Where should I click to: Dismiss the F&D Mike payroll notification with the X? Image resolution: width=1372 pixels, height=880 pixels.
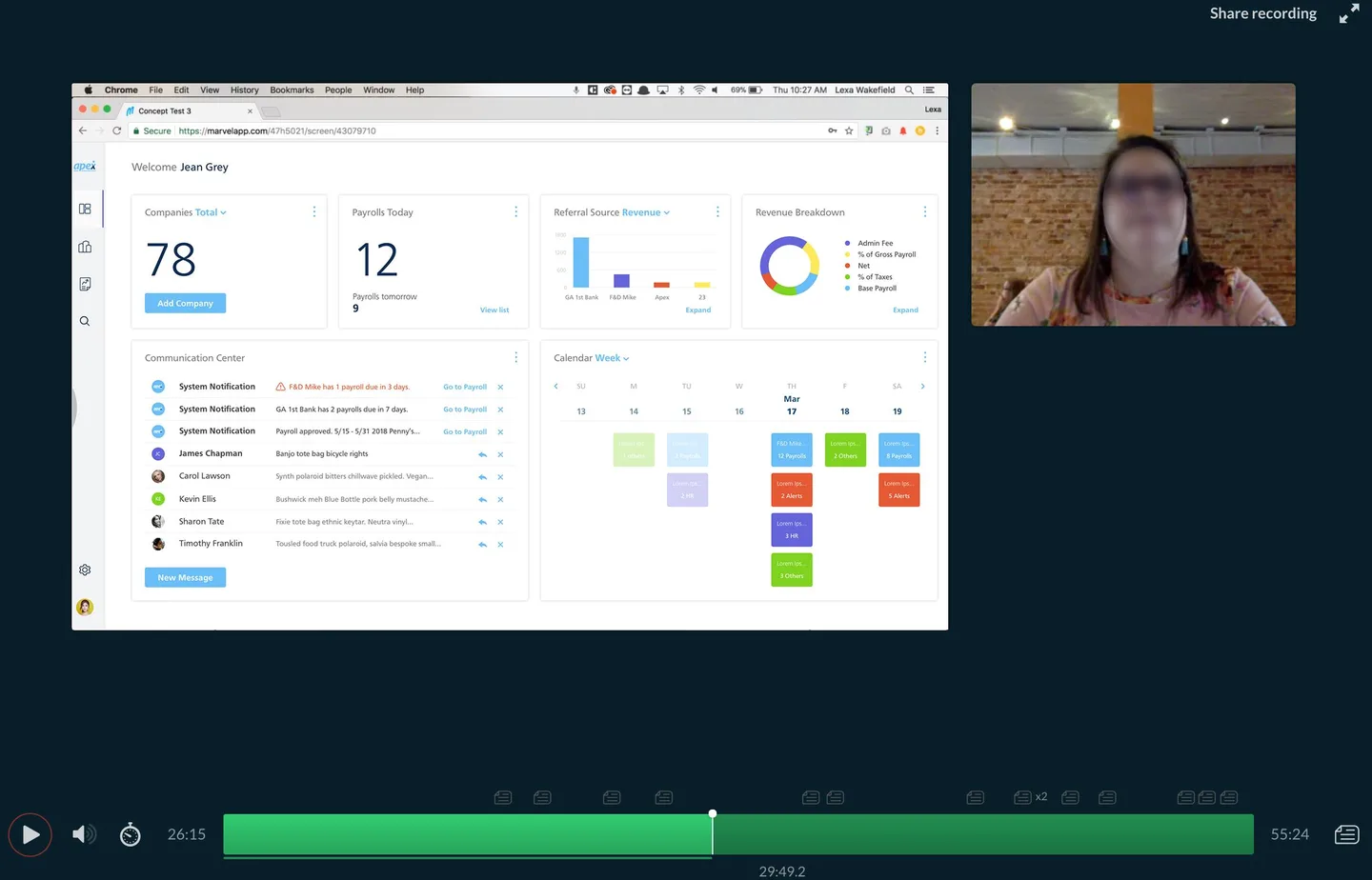pyautogui.click(x=500, y=387)
